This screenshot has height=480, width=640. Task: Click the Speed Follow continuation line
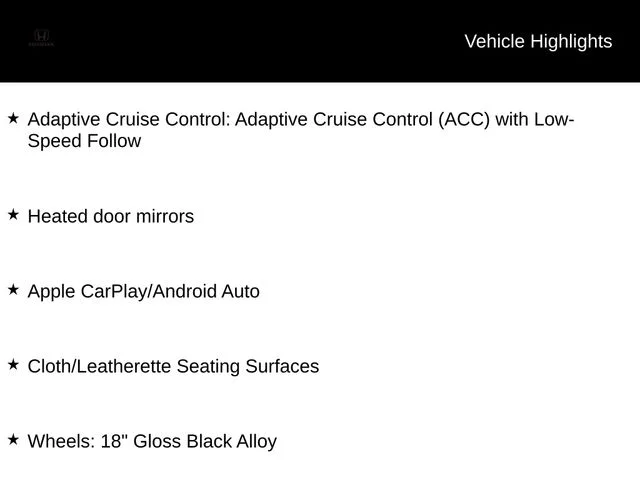(x=84, y=141)
